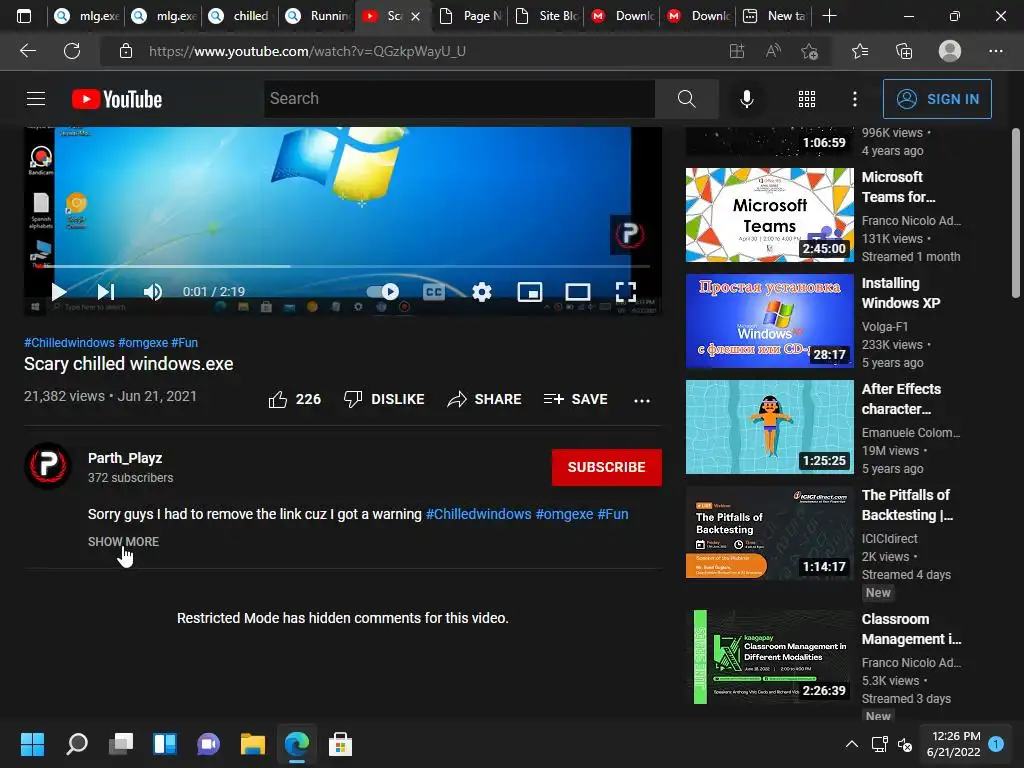The image size is (1024, 768).
Task: Open the Edge profile avatar
Action: pos(950,51)
